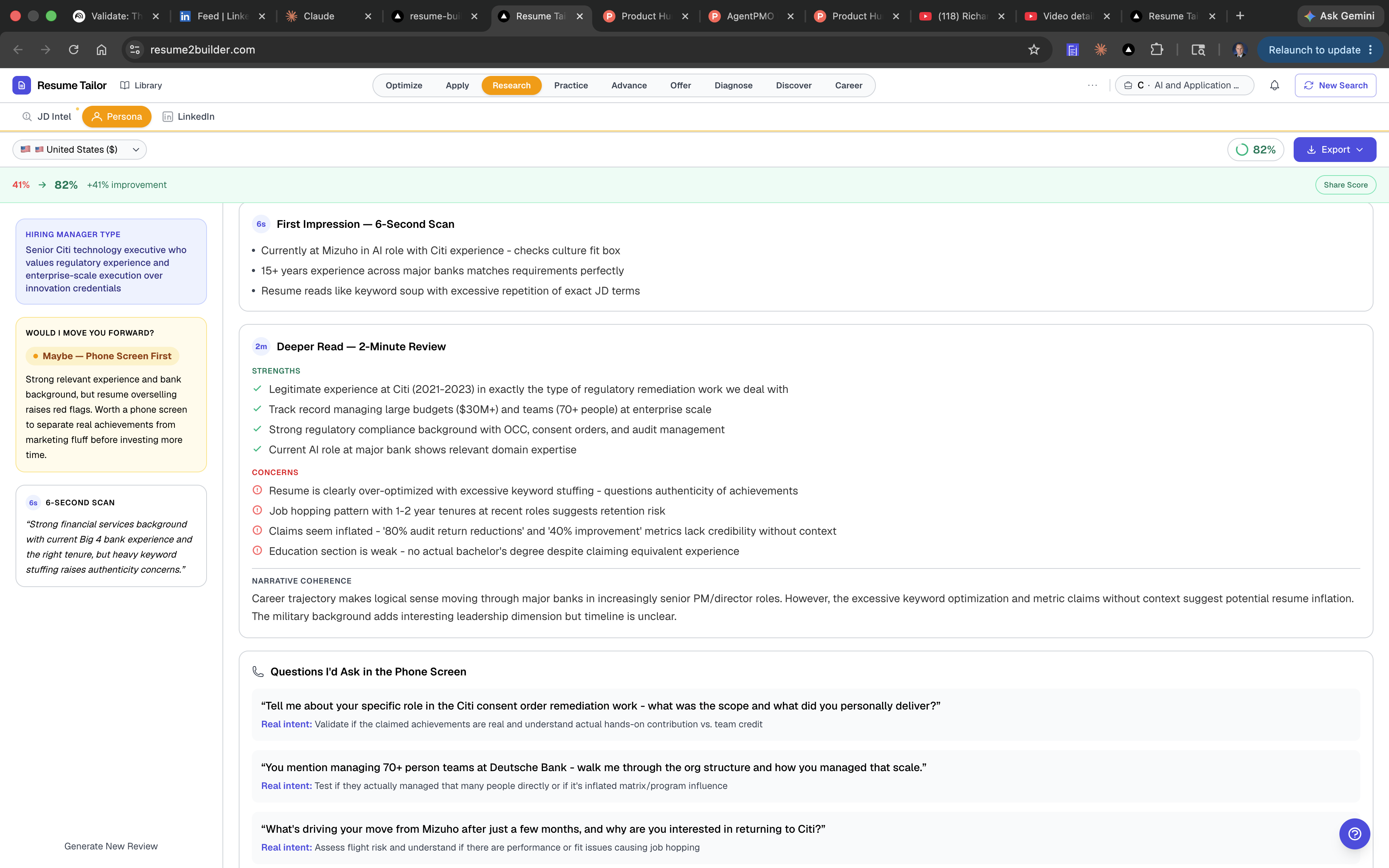Open the Practice tab
The height and width of the screenshot is (868, 1389).
(x=570, y=85)
